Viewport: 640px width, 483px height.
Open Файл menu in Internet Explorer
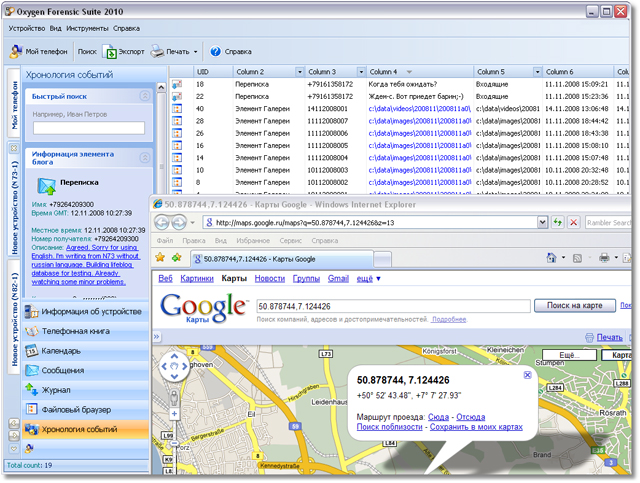tap(165, 240)
